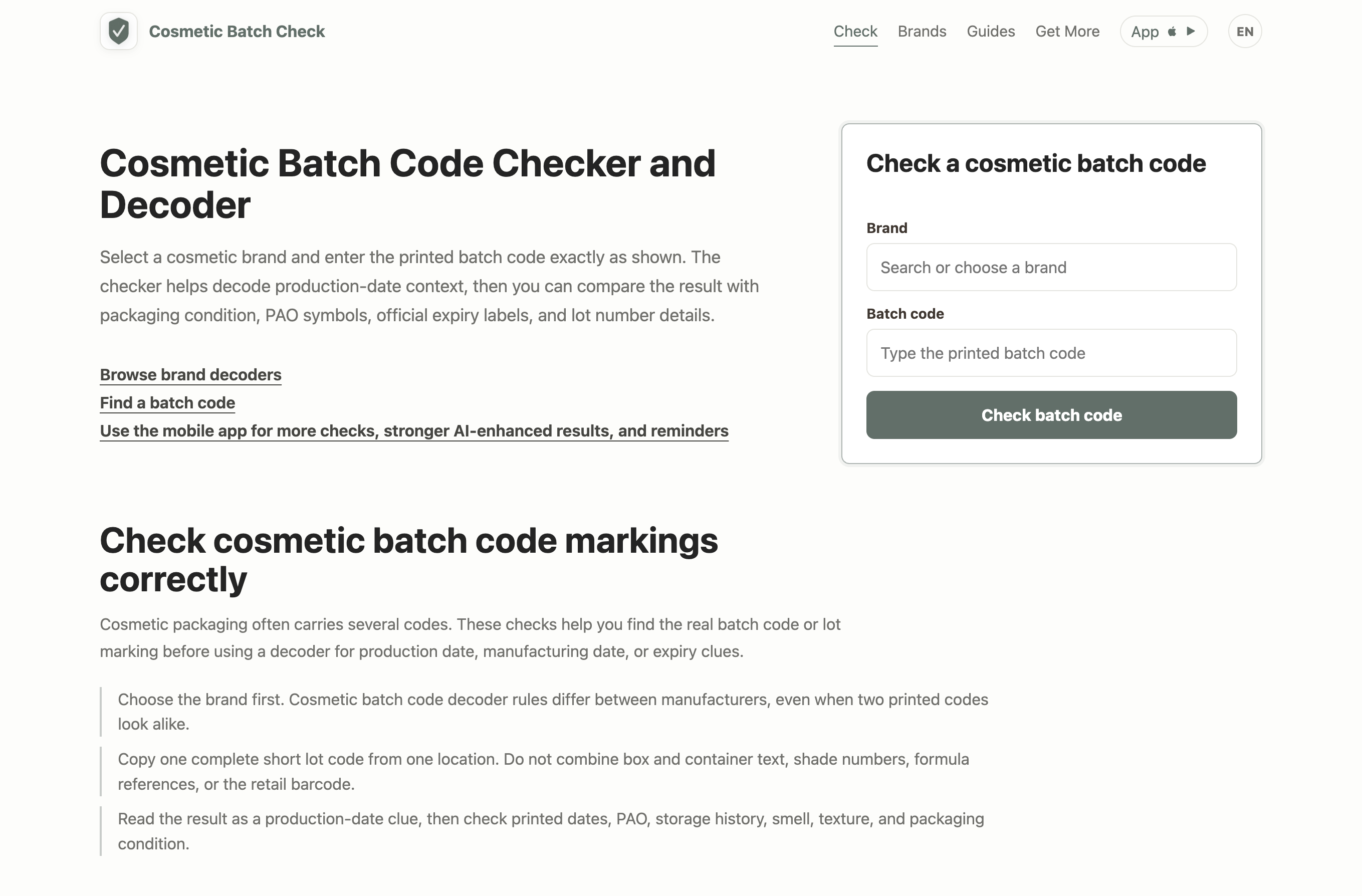Click the Apple icon in App button
This screenshot has height=896, width=1362.
coord(1172,32)
